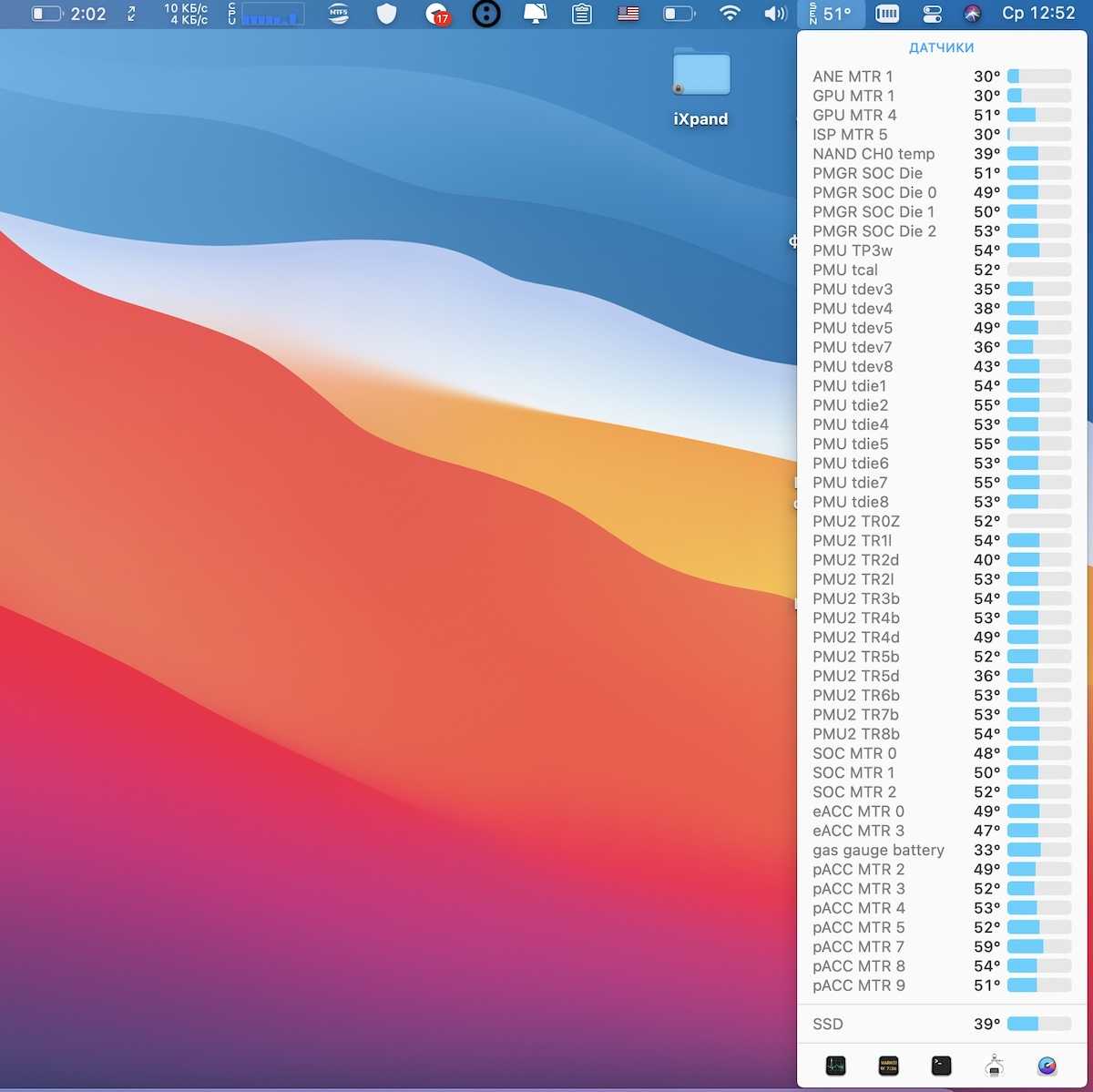
Task: Click the menu bar icon with the 17 badge
Action: [x=438, y=14]
